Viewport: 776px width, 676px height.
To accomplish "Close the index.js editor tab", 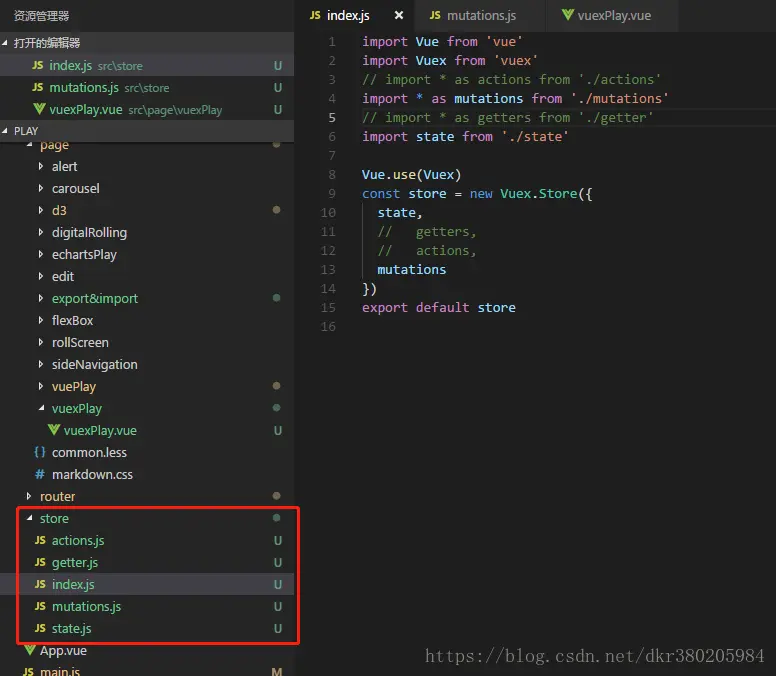I will tap(398, 15).
